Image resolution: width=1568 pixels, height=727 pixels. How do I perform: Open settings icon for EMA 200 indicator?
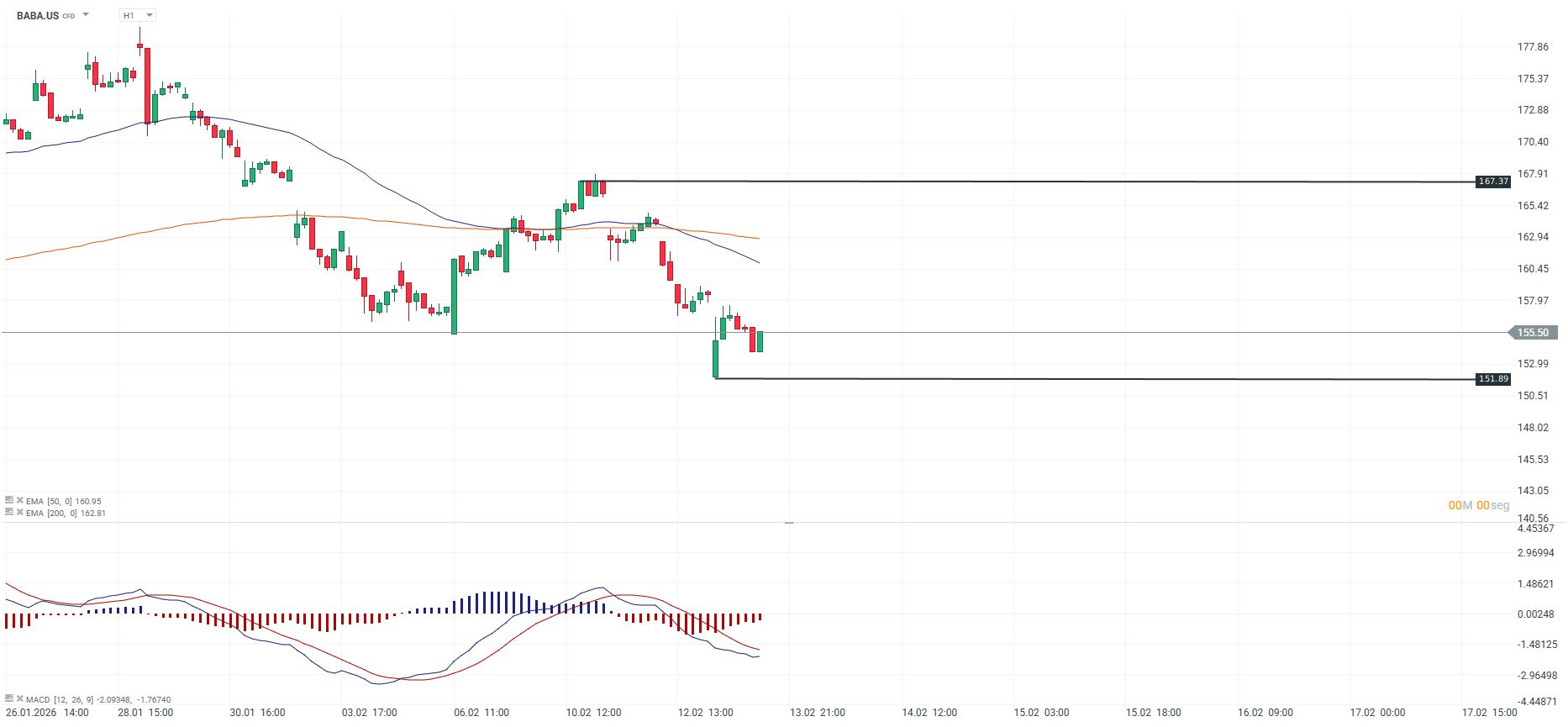pos(9,512)
